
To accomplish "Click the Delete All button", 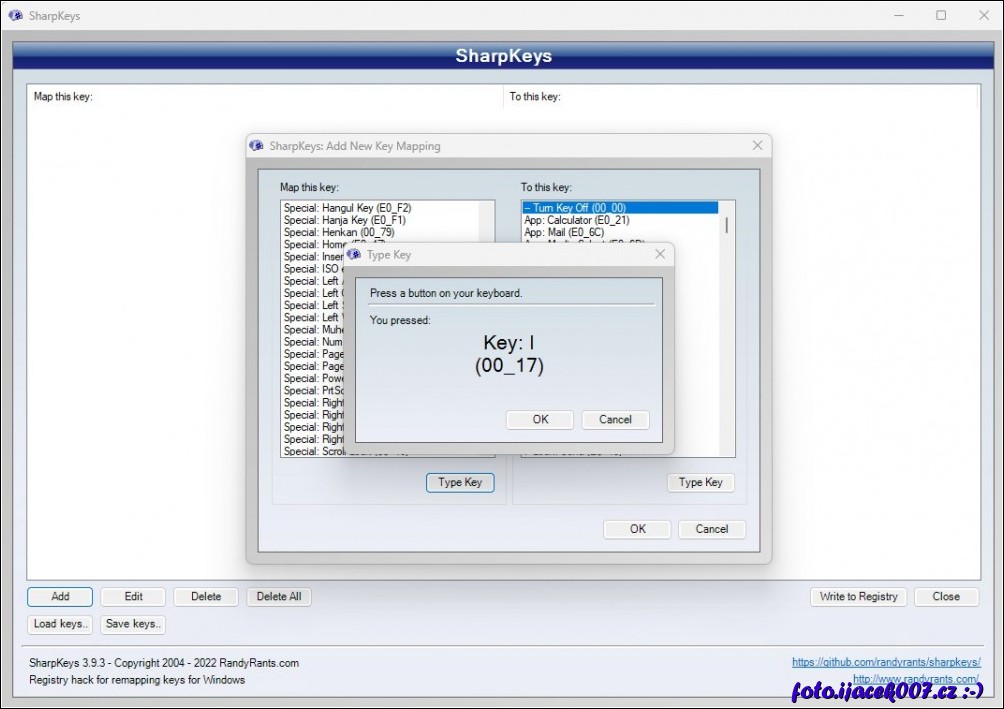I will click(279, 597).
